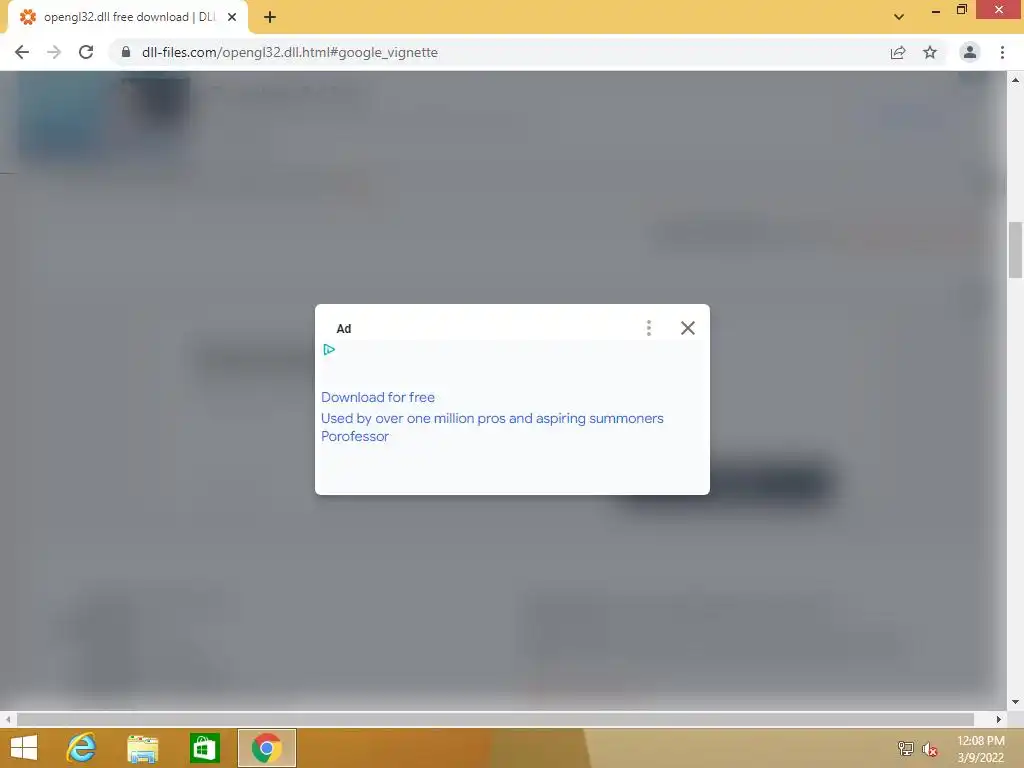Click the Chrome taskbar icon
Viewport: 1024px width, 768px height.
(x=266, y=748)
